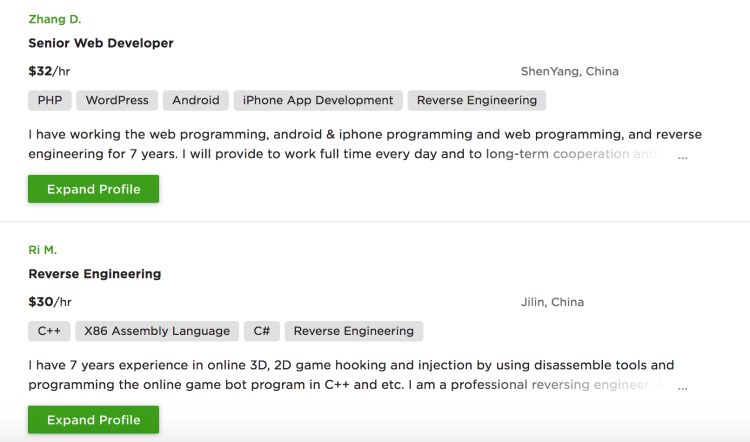Click the ellipsis ending Zhang D.'s description

click(683, 156)
